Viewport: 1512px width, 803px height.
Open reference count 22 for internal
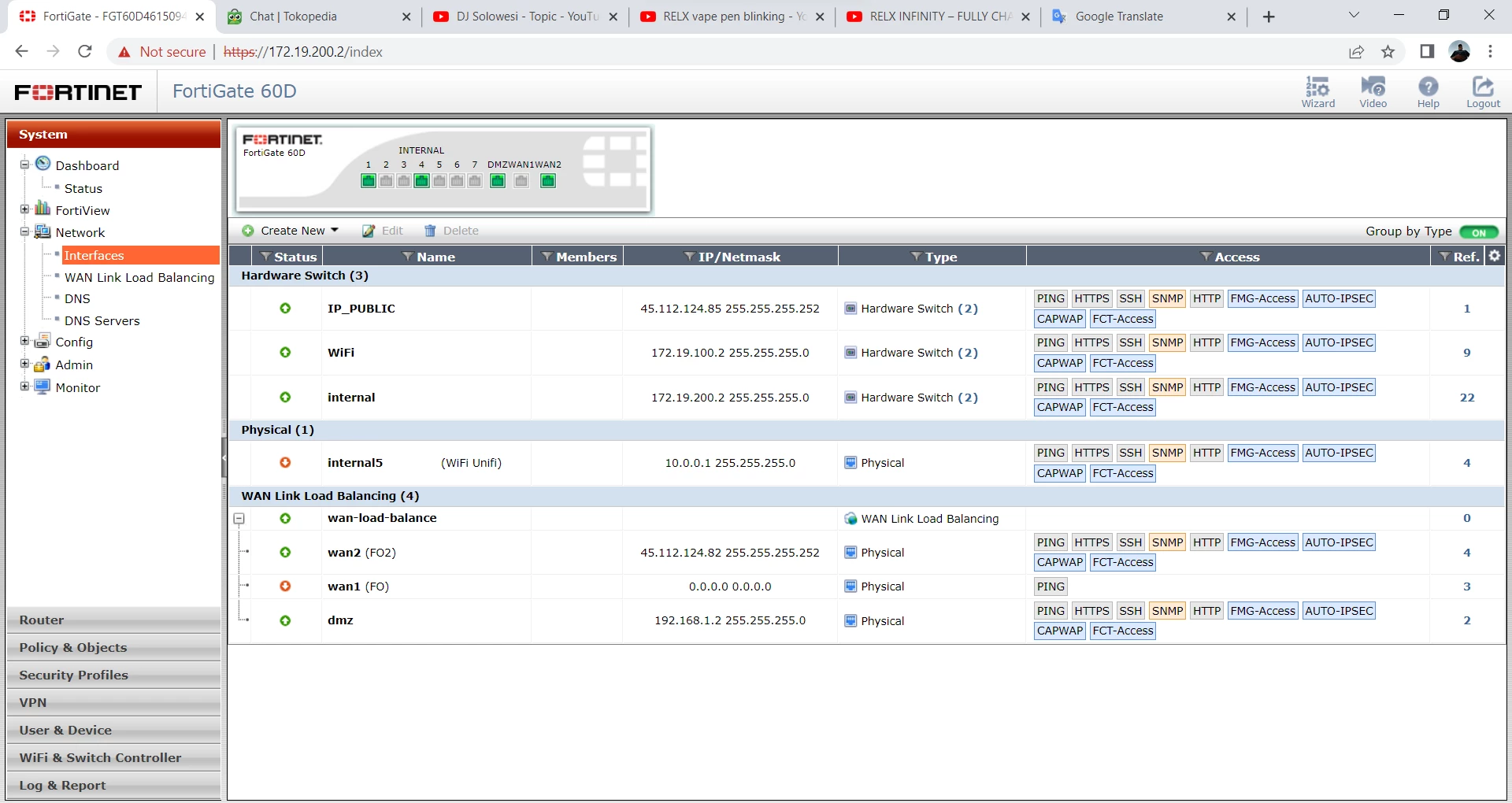[1467, 398]
